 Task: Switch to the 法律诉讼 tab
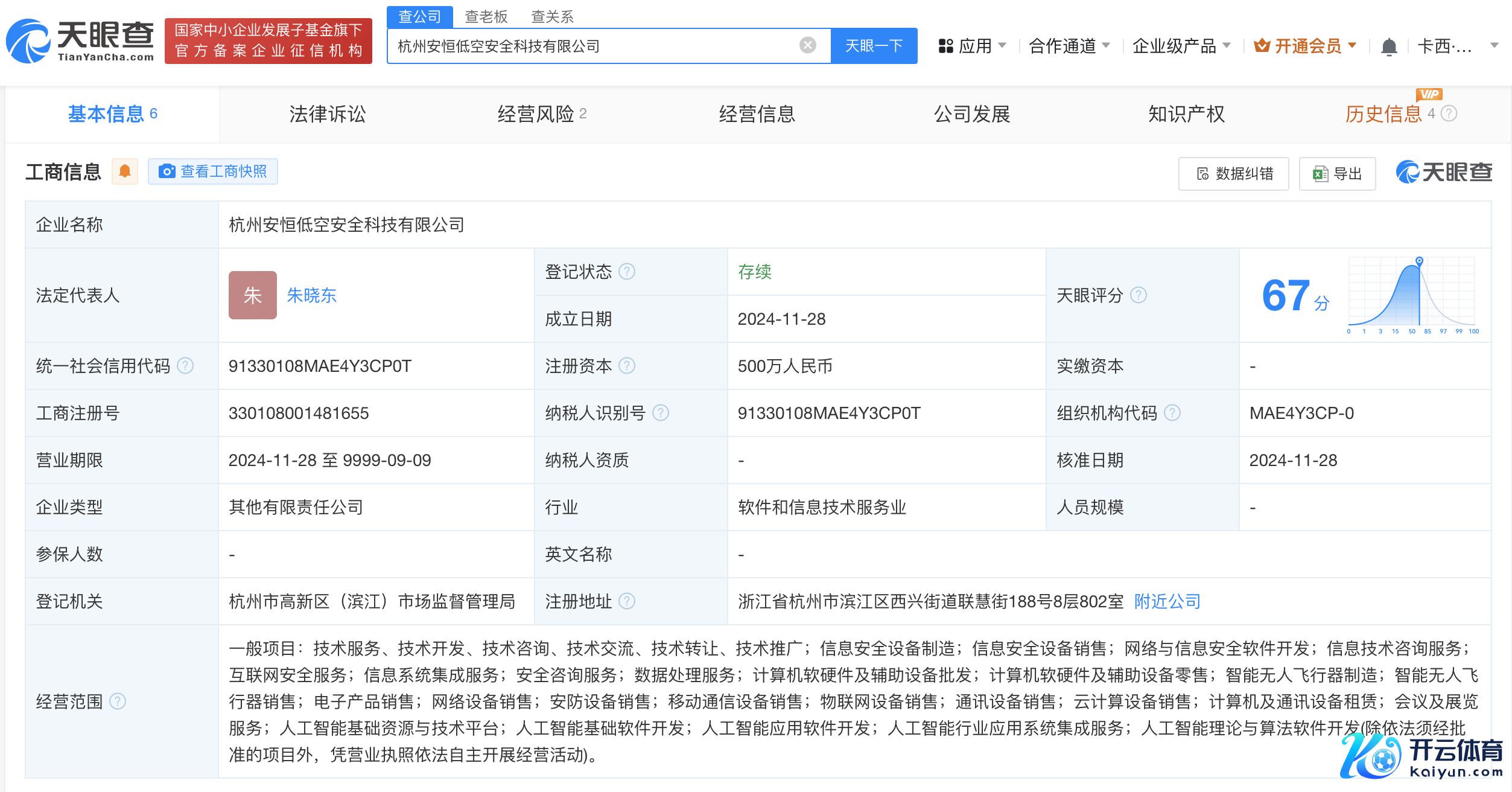(x=327, y=114)
